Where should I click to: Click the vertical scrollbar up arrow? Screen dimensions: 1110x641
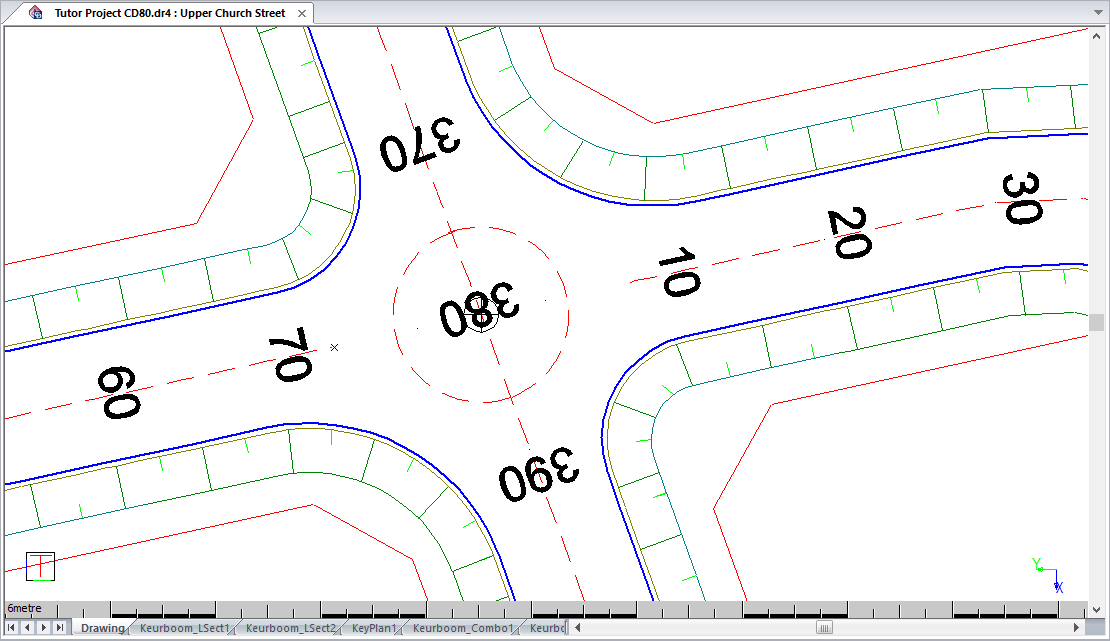point(1097,33)
